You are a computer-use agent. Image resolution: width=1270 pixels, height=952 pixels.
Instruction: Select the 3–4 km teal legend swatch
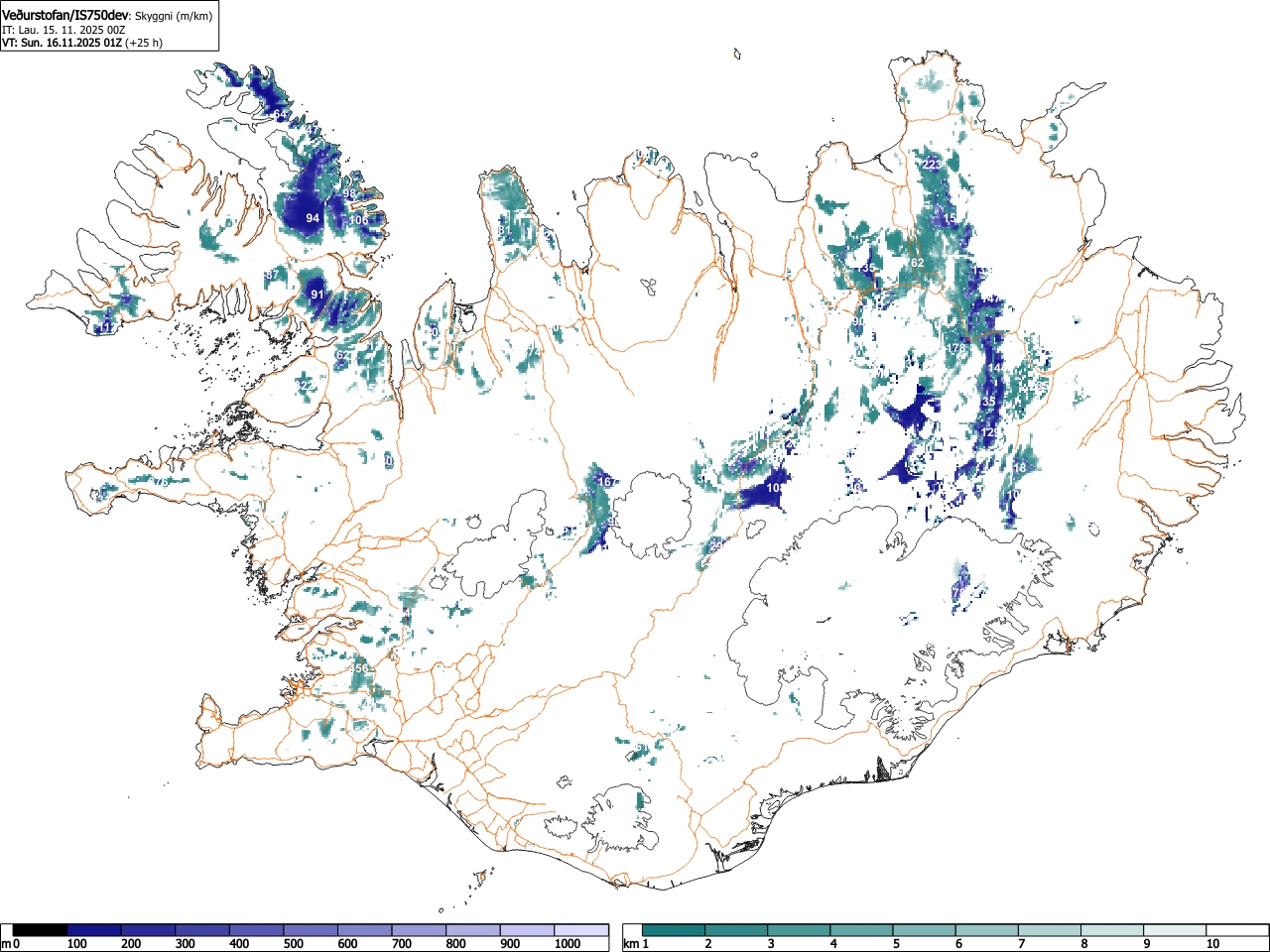click(800, 930)
